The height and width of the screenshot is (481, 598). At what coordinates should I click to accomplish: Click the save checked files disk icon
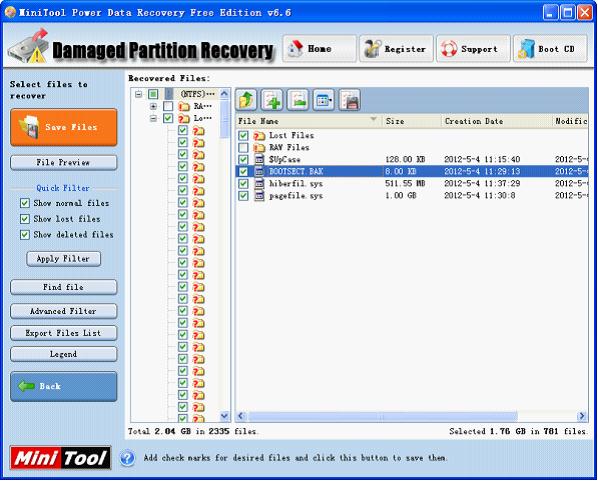pyautogui.click(x=349, y=100)
